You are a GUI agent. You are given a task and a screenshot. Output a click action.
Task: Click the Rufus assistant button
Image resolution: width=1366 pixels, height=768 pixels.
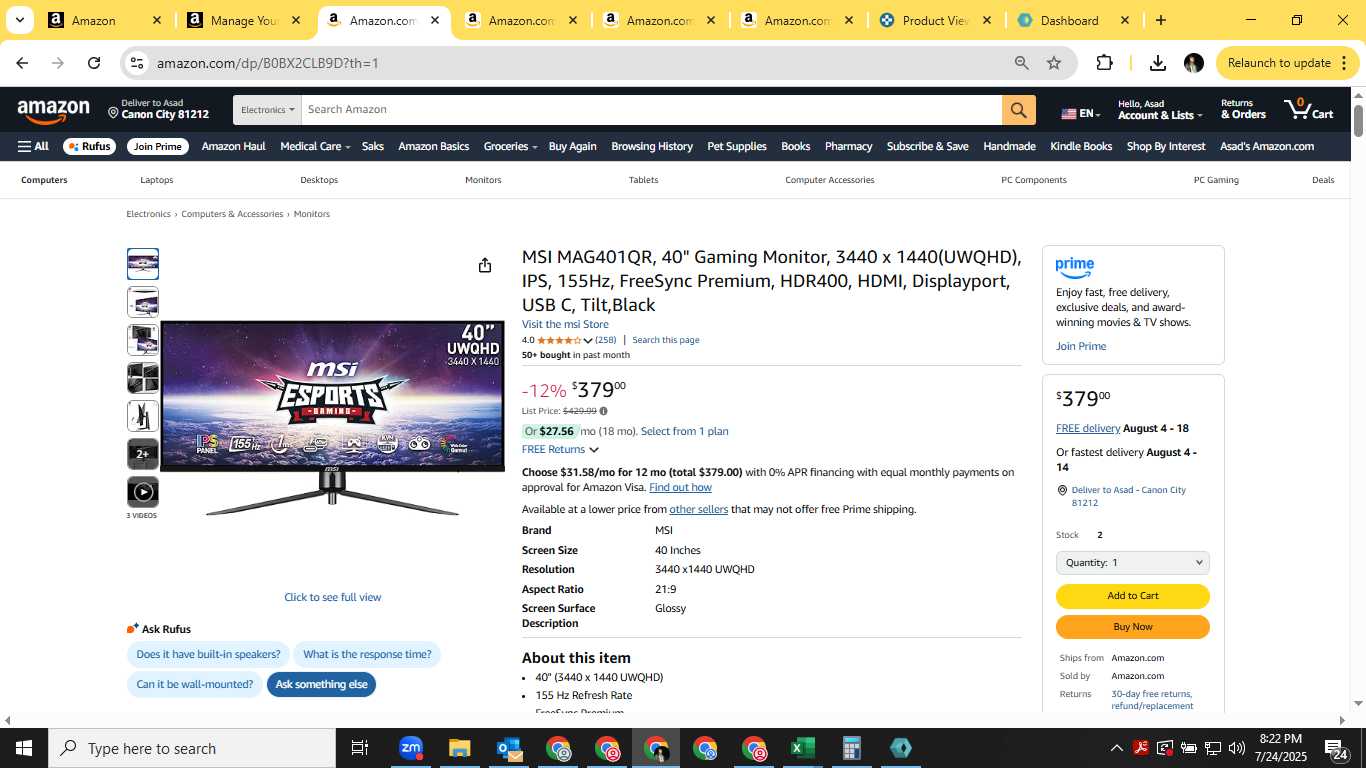coord(89,146)
